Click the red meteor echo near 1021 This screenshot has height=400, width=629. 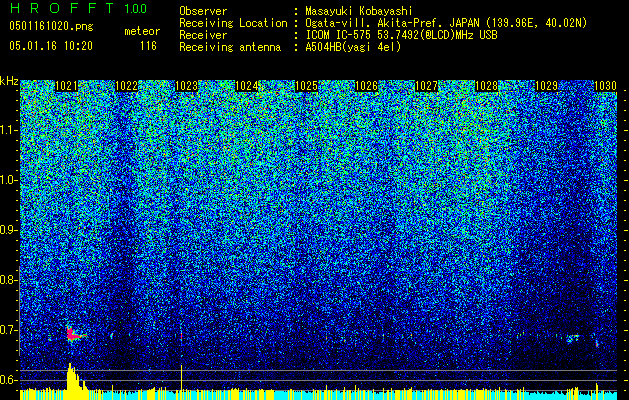pyautogui.click(x=74, y=334)
